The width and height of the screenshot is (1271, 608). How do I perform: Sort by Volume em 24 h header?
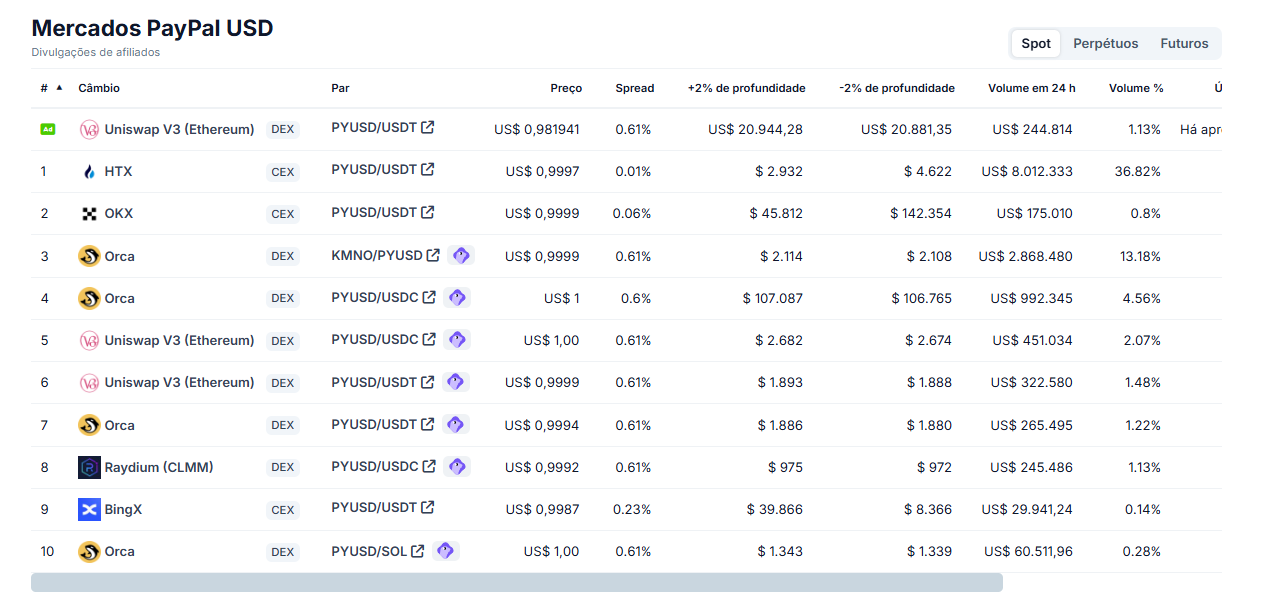tap(1032, 88)
